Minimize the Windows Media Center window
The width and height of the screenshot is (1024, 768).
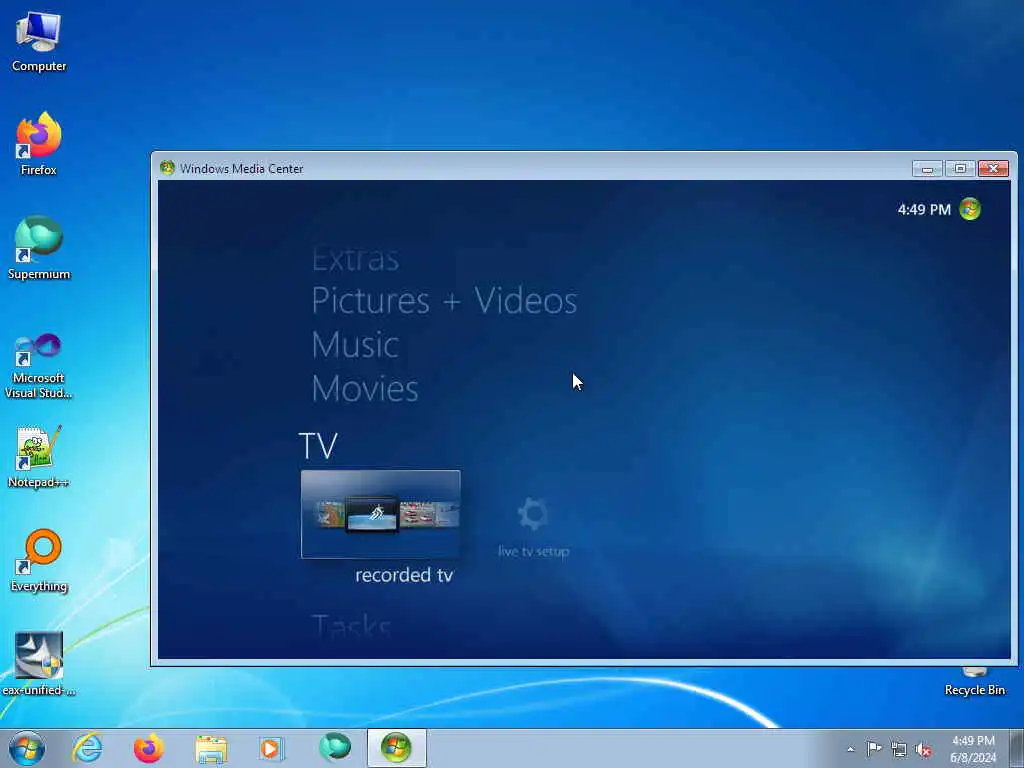click(927, 168)
